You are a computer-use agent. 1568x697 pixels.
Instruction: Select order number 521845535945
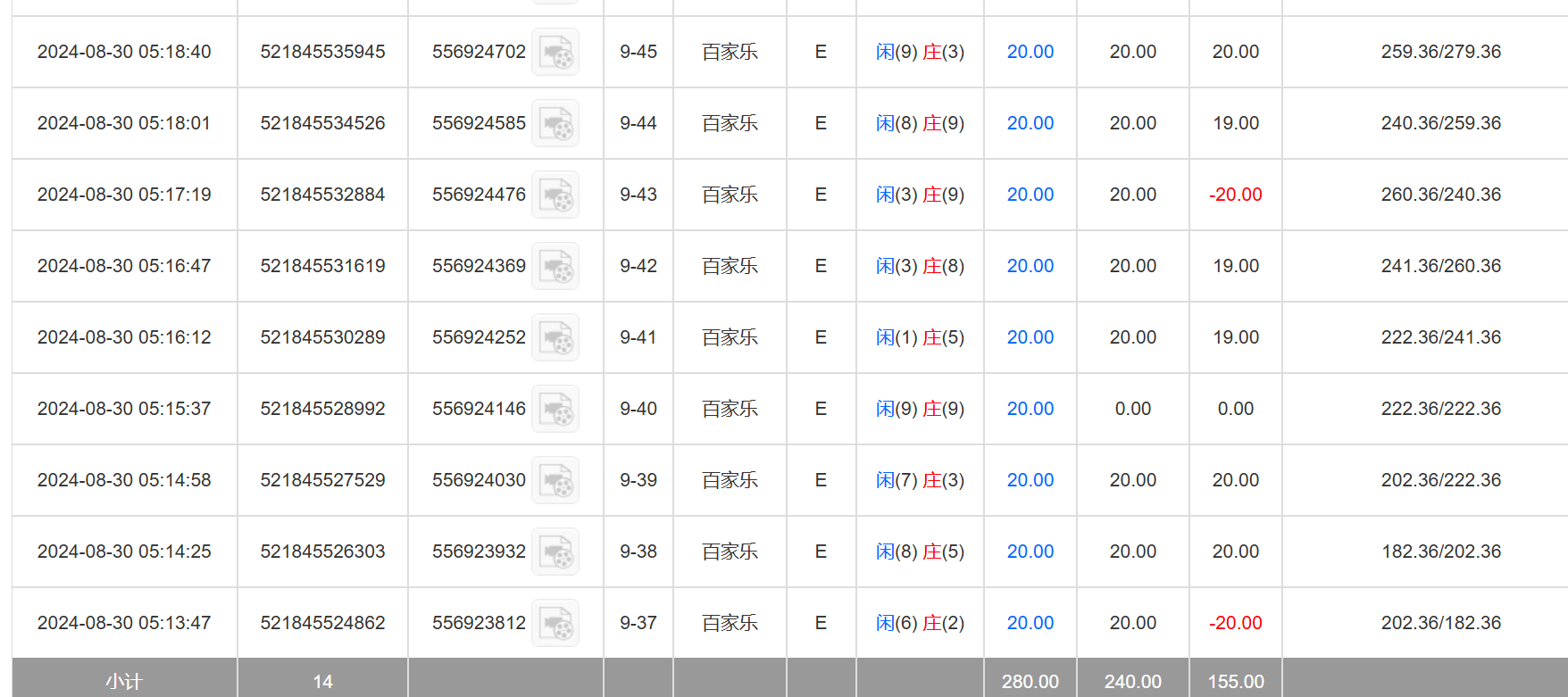click(322, 52)
